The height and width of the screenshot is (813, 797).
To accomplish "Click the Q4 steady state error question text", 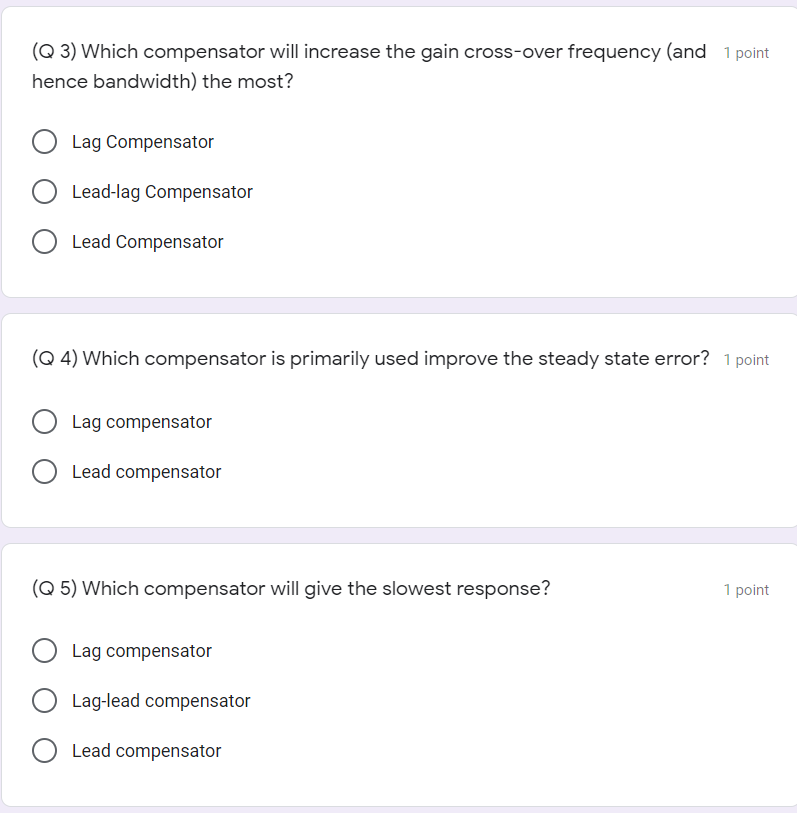I will (370, 358).
